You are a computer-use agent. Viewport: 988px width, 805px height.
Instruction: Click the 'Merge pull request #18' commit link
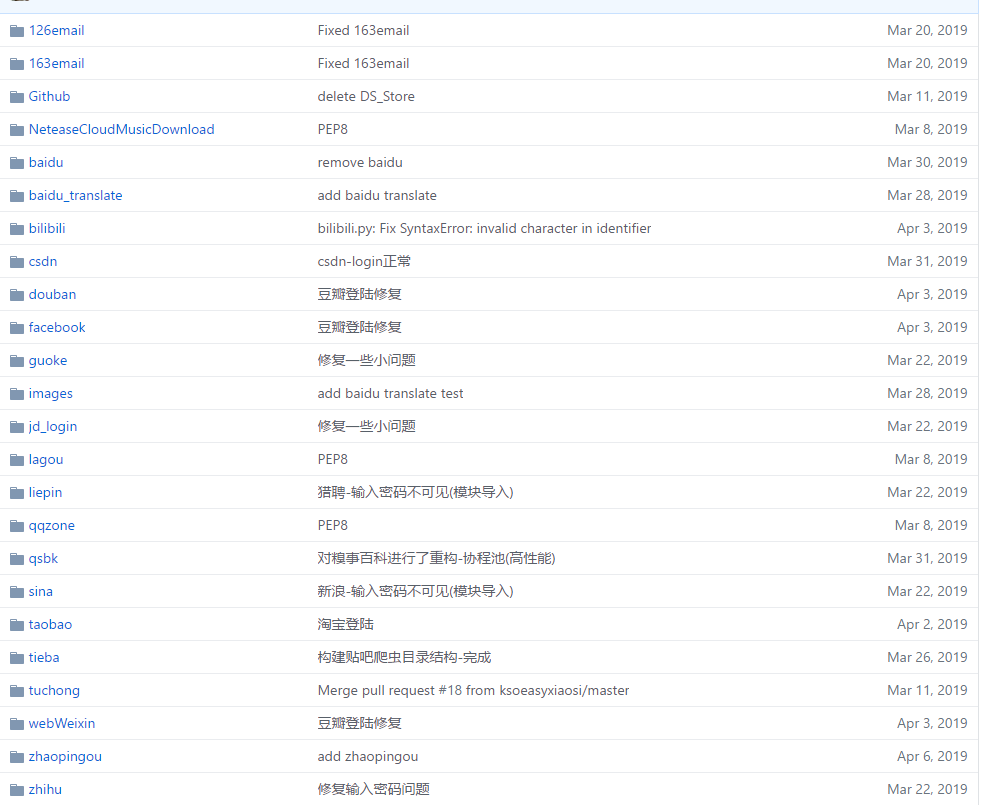point(473,690)
